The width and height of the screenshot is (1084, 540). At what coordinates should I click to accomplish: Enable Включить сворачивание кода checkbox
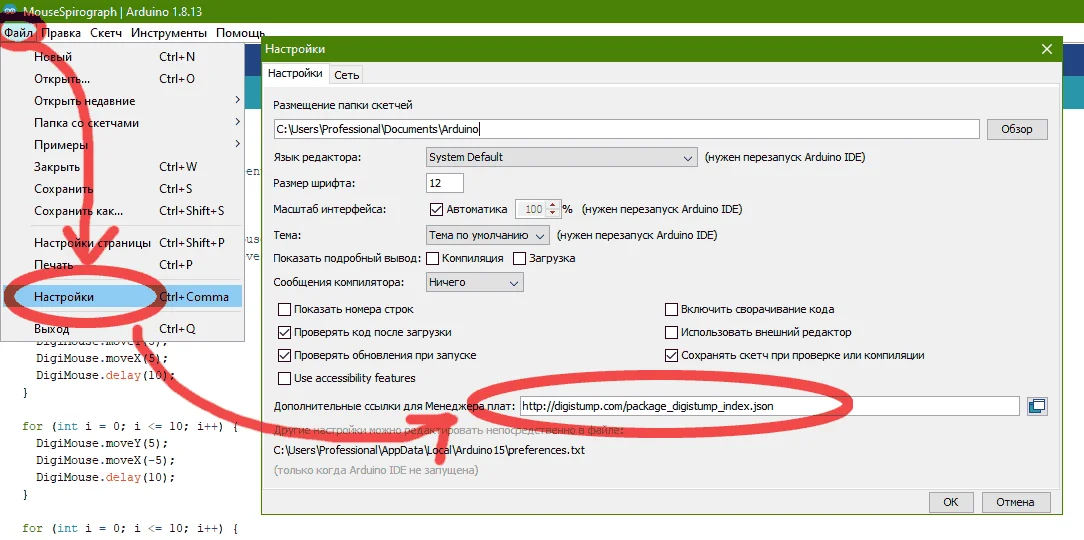tap(671, 310)
